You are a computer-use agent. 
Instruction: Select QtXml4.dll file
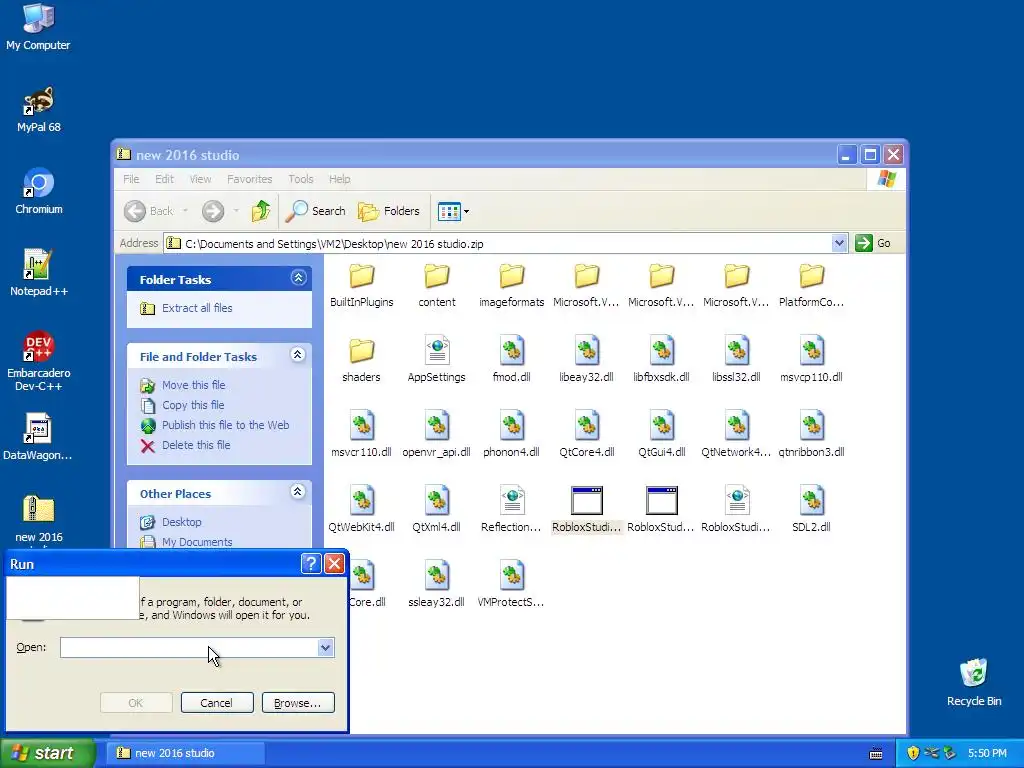coord(436,511)
